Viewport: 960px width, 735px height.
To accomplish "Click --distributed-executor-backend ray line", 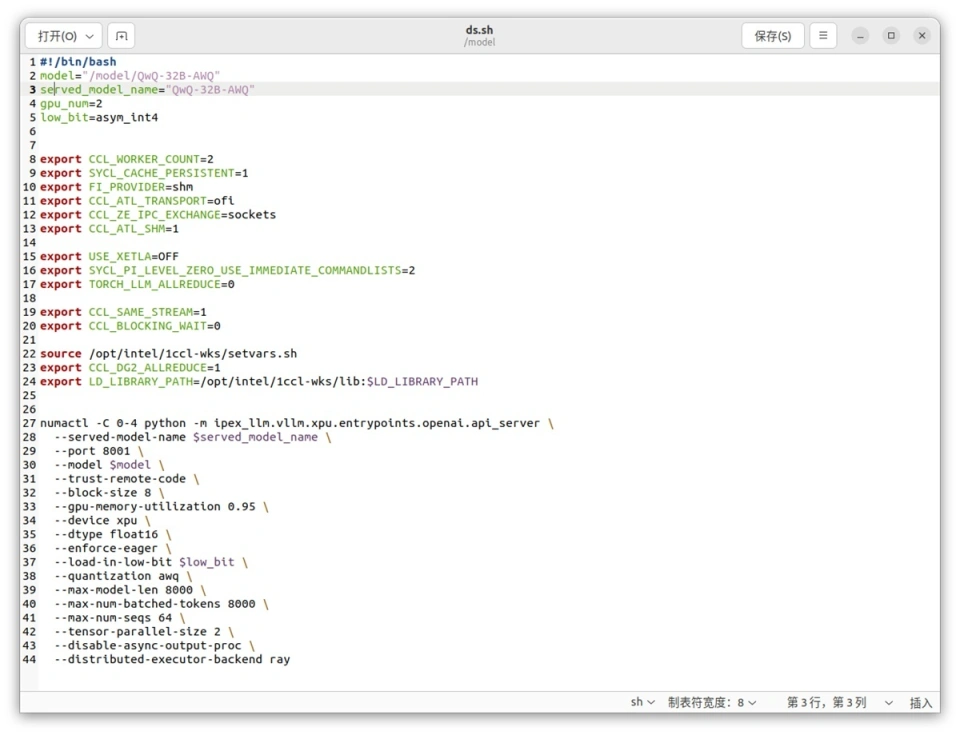I will point(172,660).
